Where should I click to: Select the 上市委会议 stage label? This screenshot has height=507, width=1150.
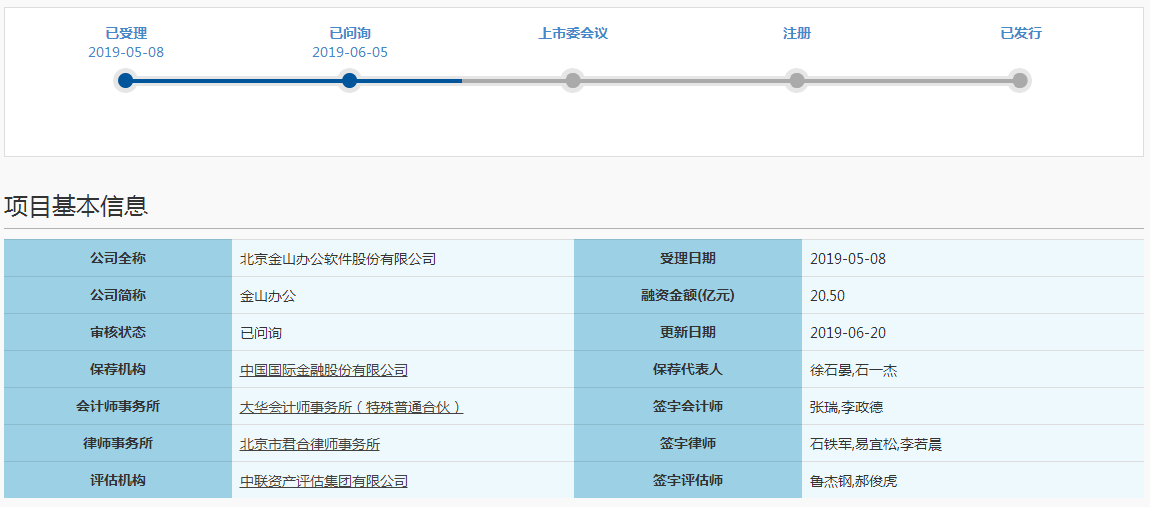(573, 33)
